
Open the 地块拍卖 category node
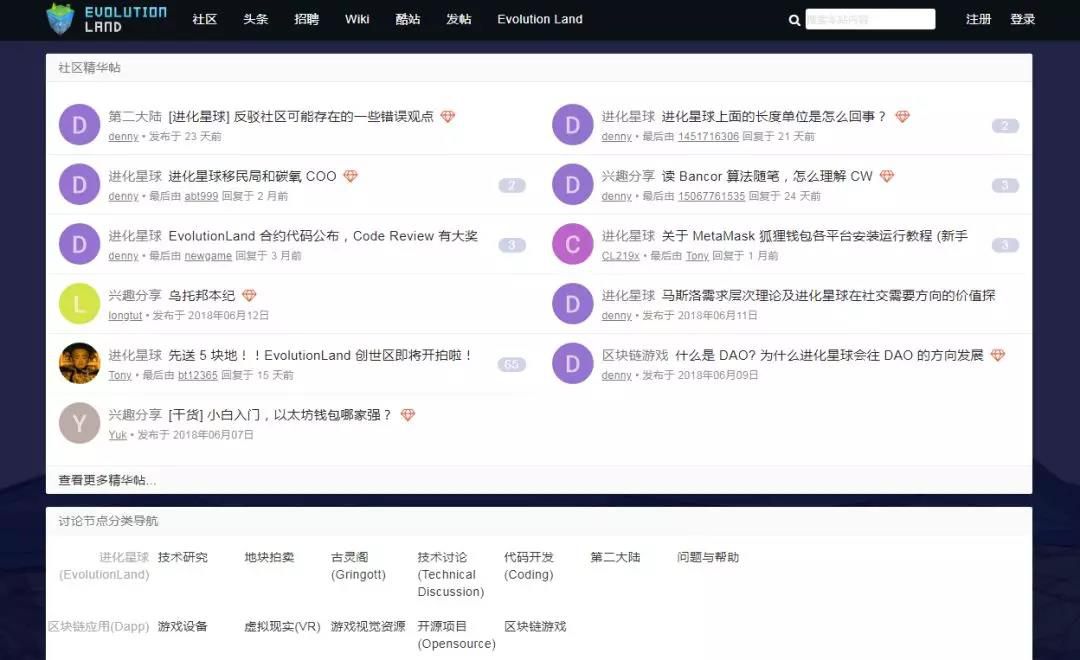(269, 557)
